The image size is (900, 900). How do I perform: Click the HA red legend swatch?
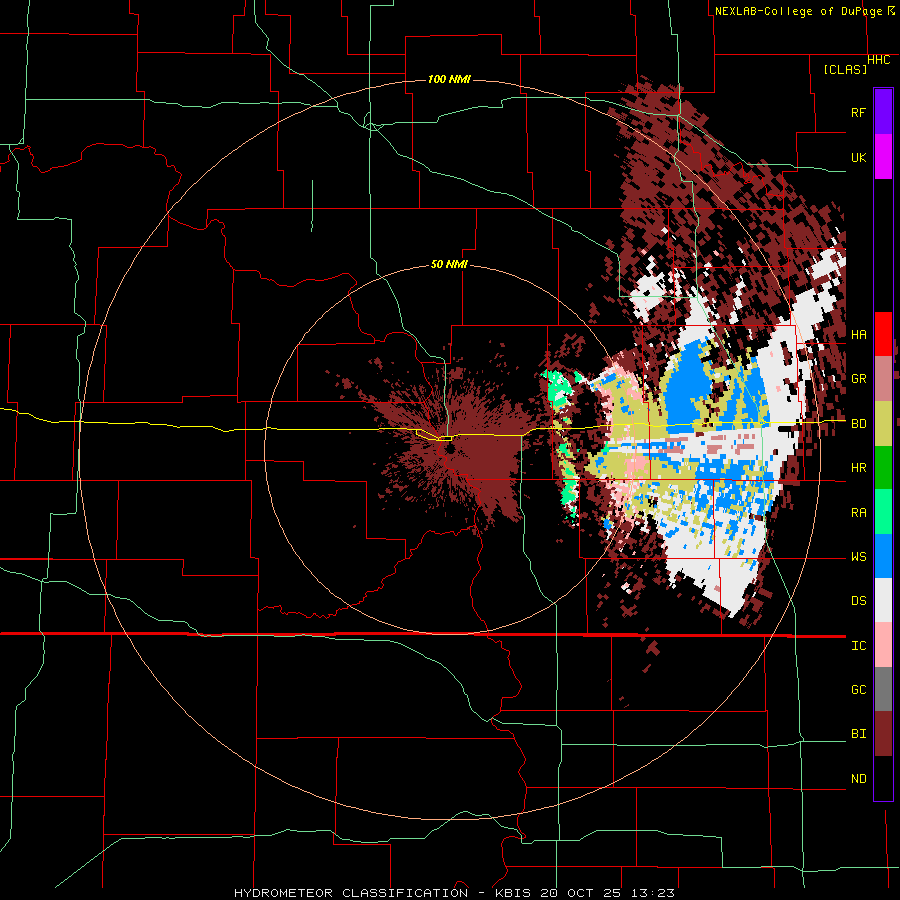[883, 334]
